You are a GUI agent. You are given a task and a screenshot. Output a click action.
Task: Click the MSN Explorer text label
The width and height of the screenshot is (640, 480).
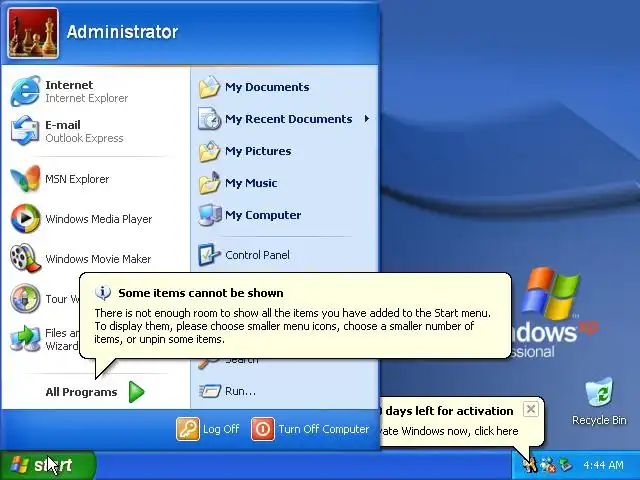coord(77,179)
